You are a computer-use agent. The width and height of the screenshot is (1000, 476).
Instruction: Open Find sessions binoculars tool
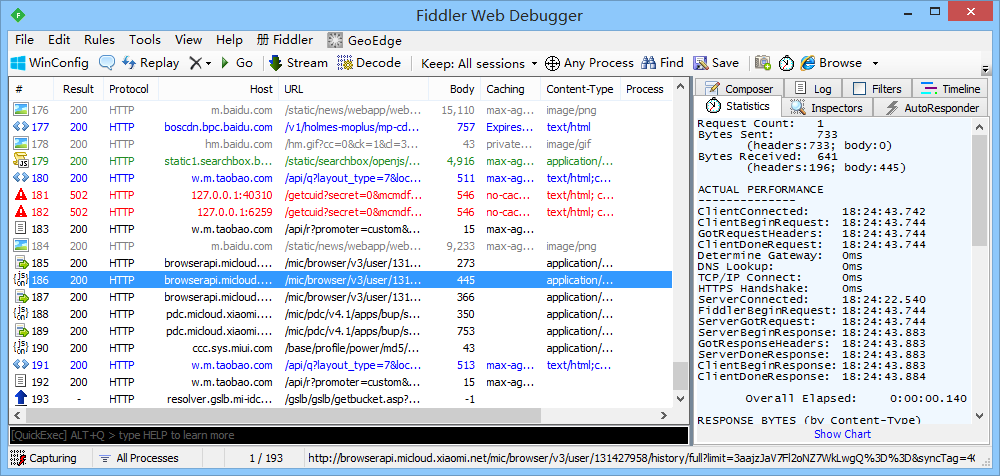(x=662, y=63)
